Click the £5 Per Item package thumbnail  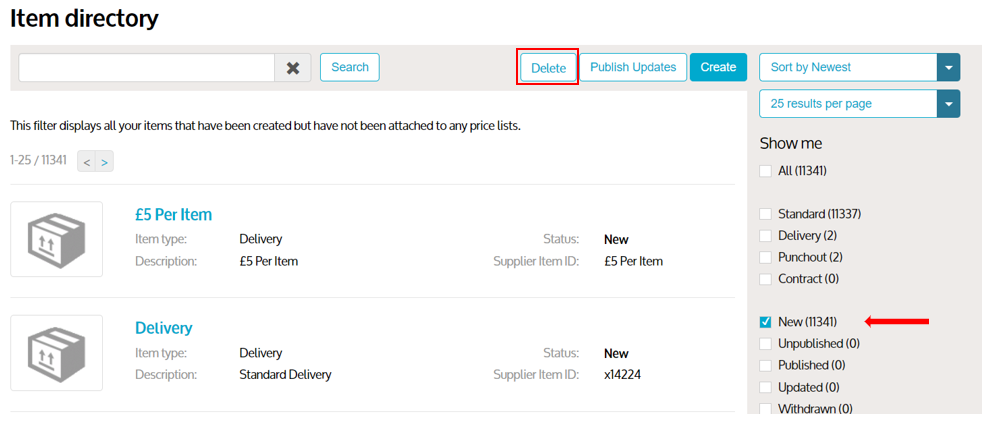point(57,239)
